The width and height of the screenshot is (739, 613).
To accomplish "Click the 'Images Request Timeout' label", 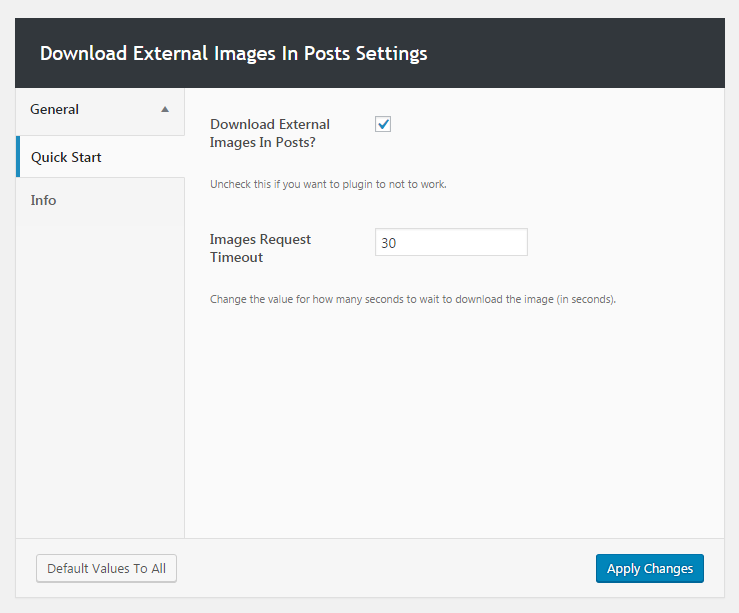I will 260,248.
